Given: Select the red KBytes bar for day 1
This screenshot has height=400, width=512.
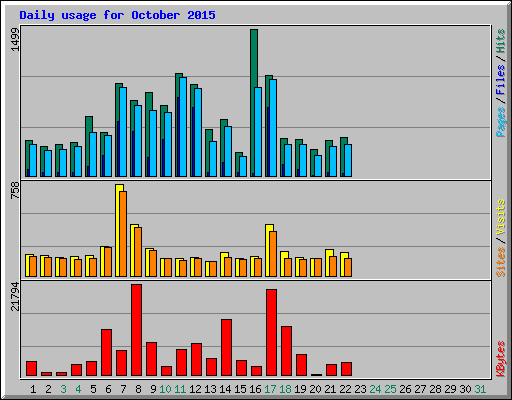Looking at the screenshot, I should (x=31, y=369).
